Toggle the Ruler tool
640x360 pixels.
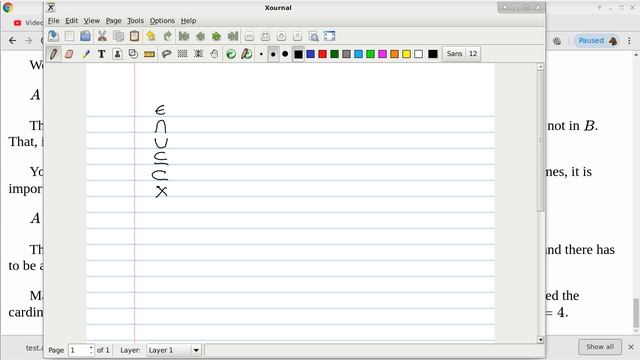pyautogui.click(x=149, y=54)
